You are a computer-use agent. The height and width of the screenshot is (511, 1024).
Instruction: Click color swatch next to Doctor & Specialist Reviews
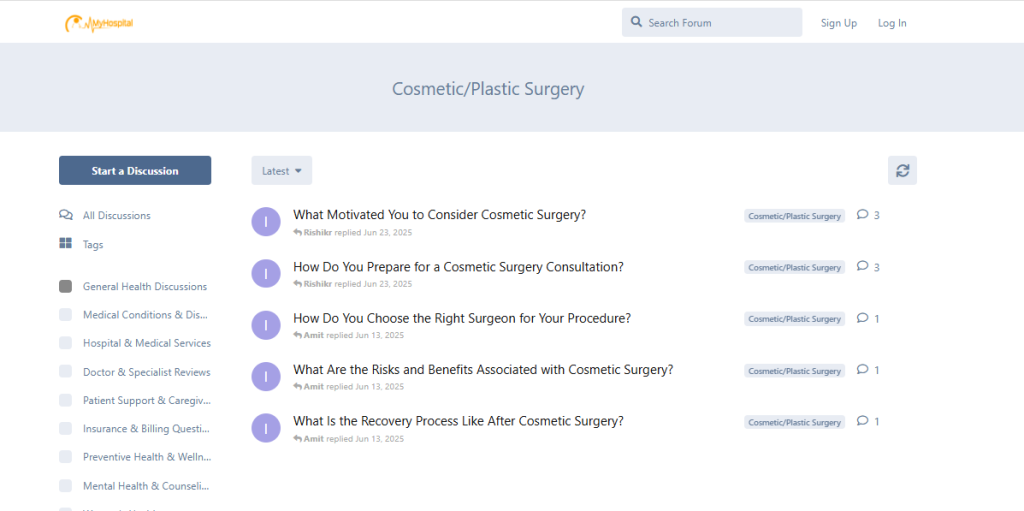click(x=66, y=372)
